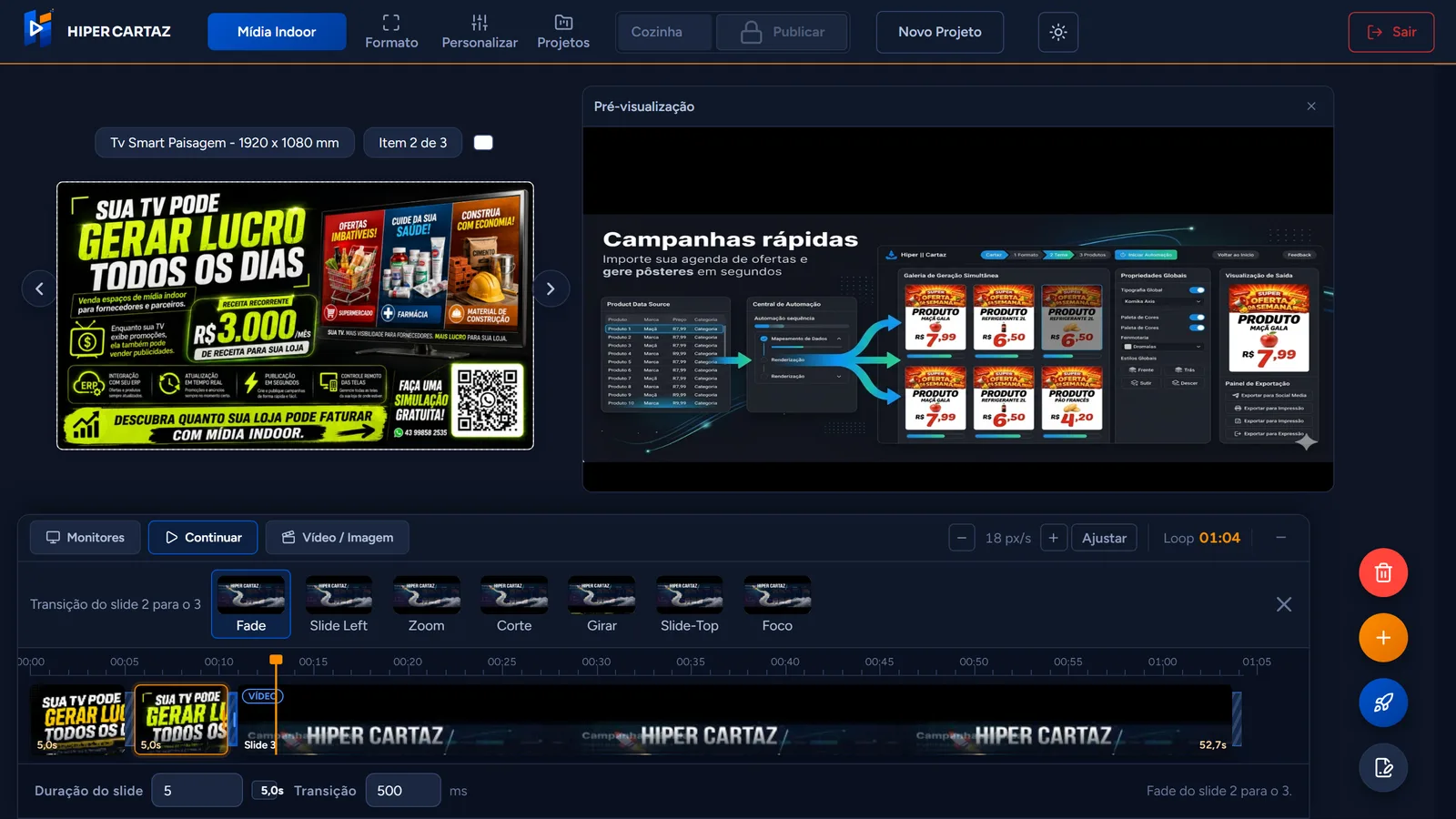Close the transition selector row

click(x=1284, y=604)
